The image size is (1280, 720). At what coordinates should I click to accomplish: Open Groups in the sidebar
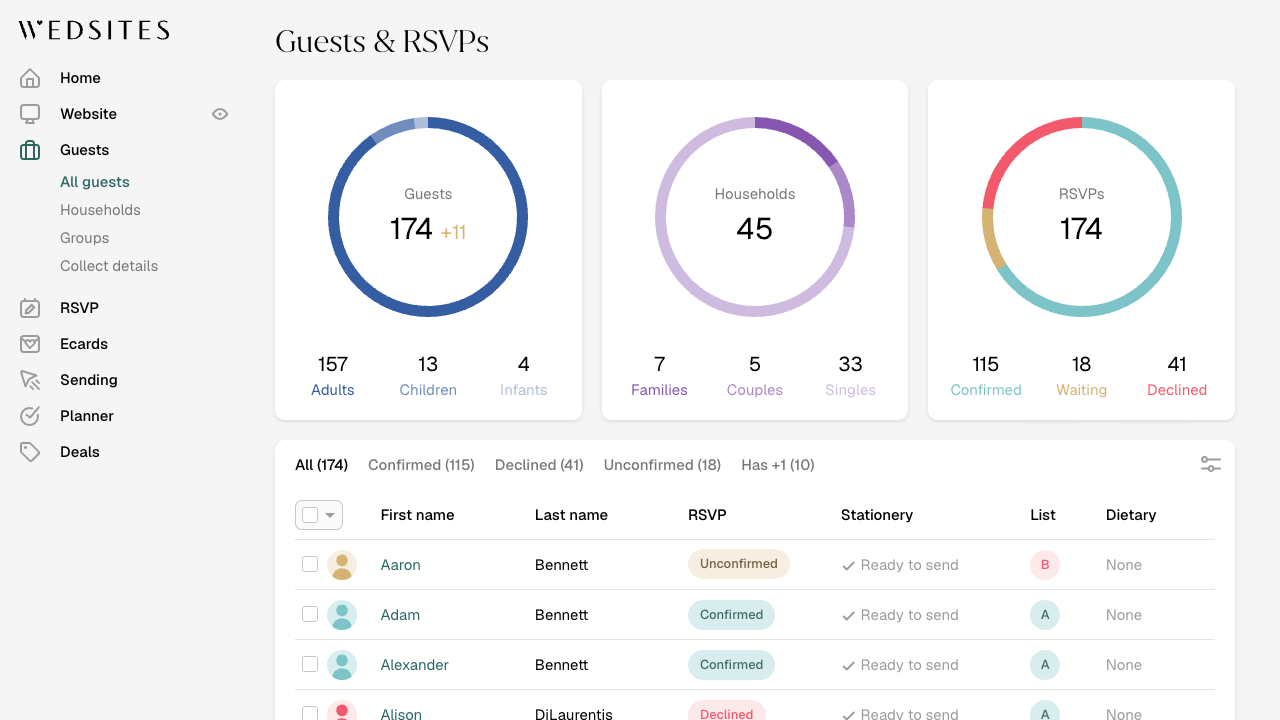click(x=84, y=238)
